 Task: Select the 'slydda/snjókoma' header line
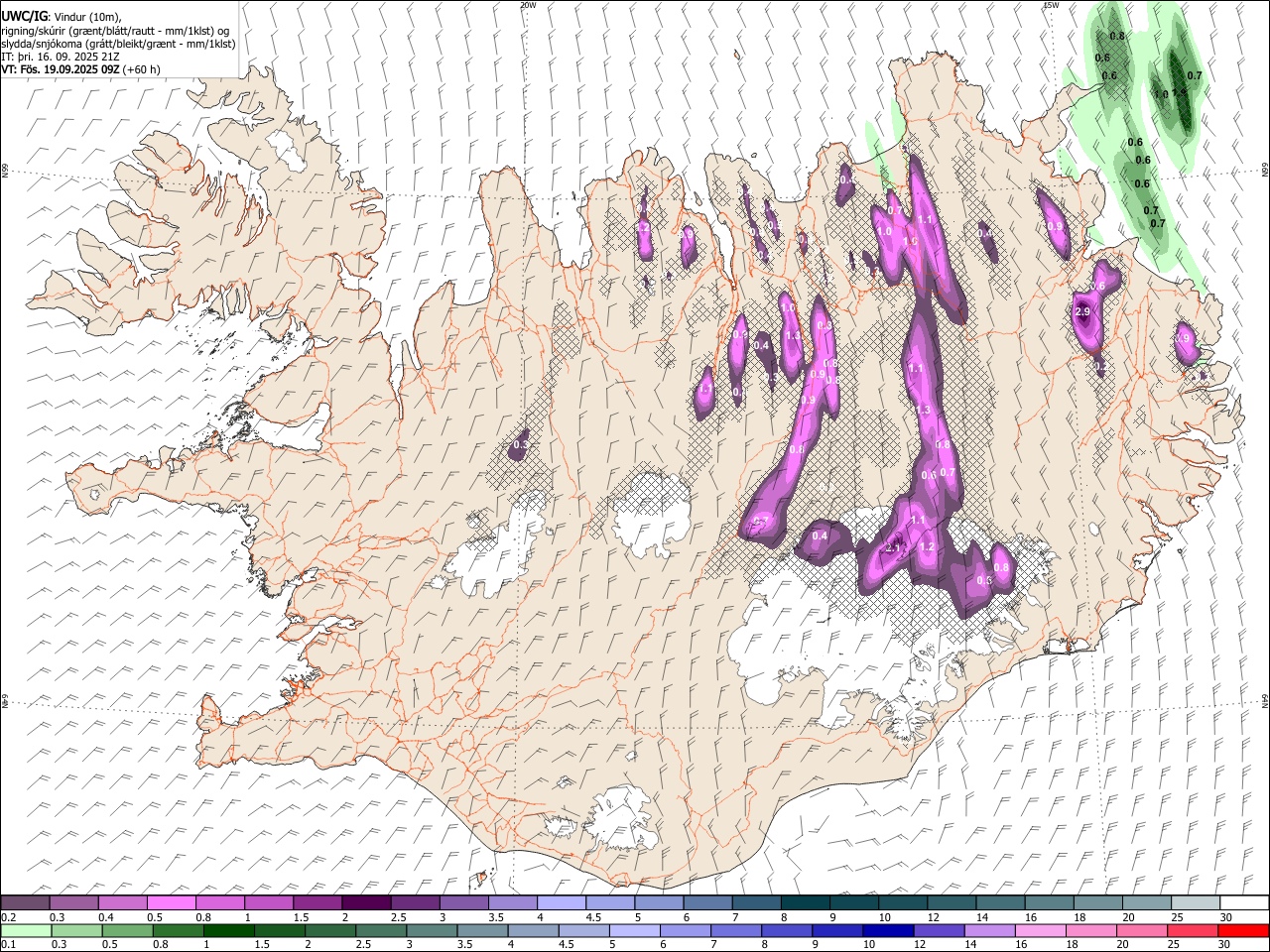pyautogui.click(x=118, y=44)
